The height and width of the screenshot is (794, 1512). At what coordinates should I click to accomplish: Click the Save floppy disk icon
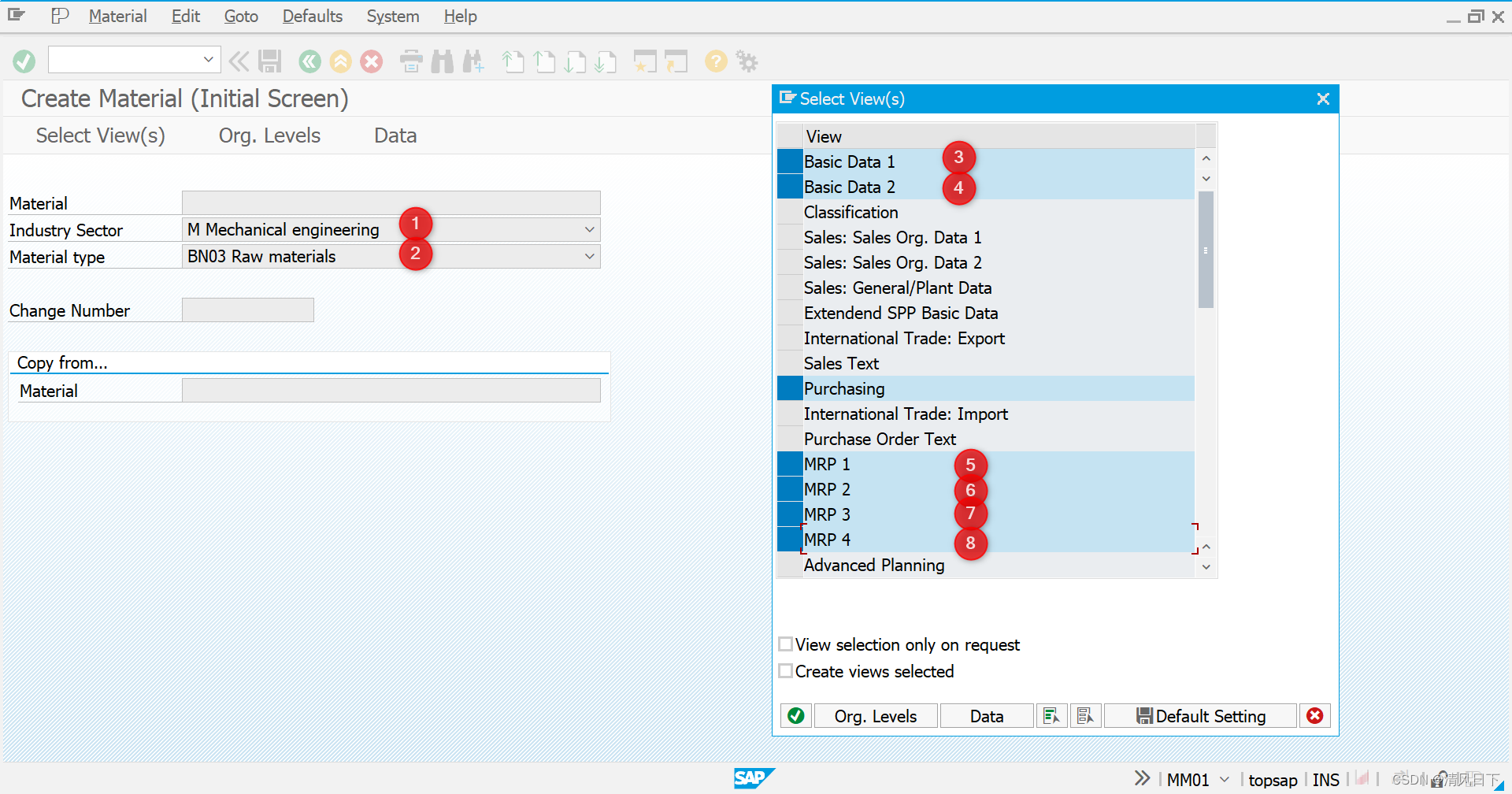pos(270,61)
